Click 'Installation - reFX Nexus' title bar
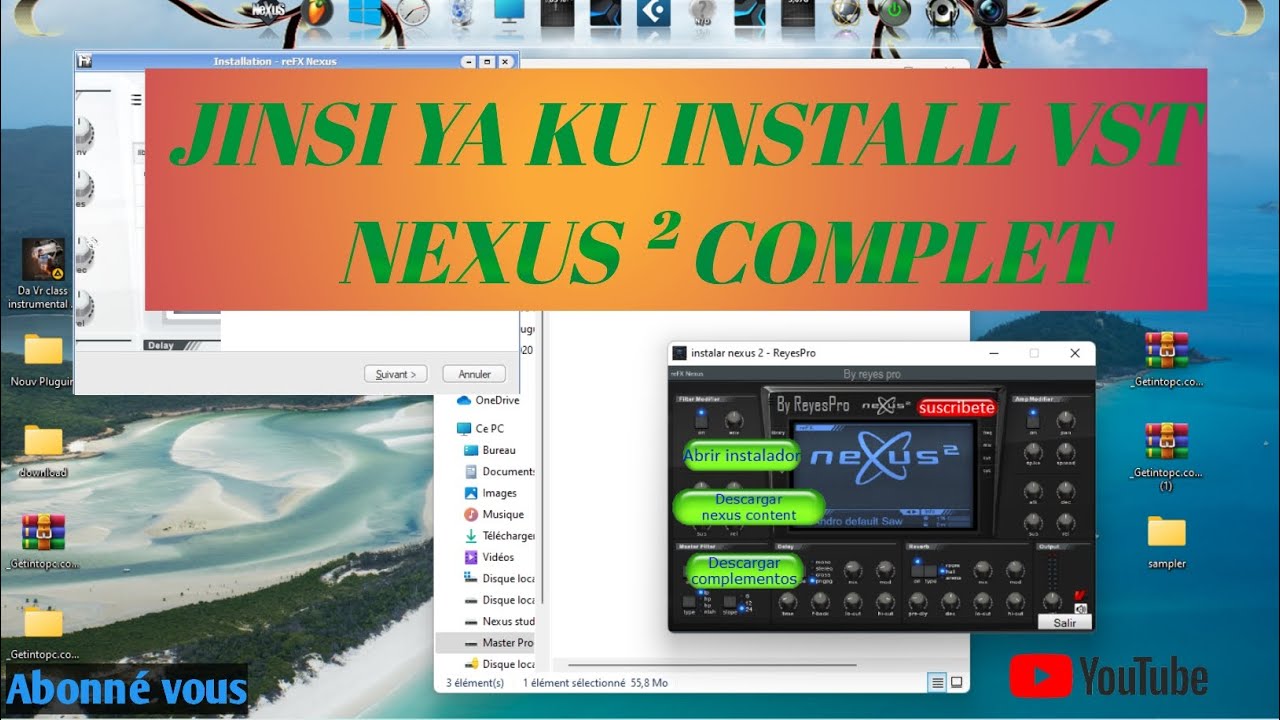Image resolution: width=1280 pixels, height=720 pixels. click(275, 61)
